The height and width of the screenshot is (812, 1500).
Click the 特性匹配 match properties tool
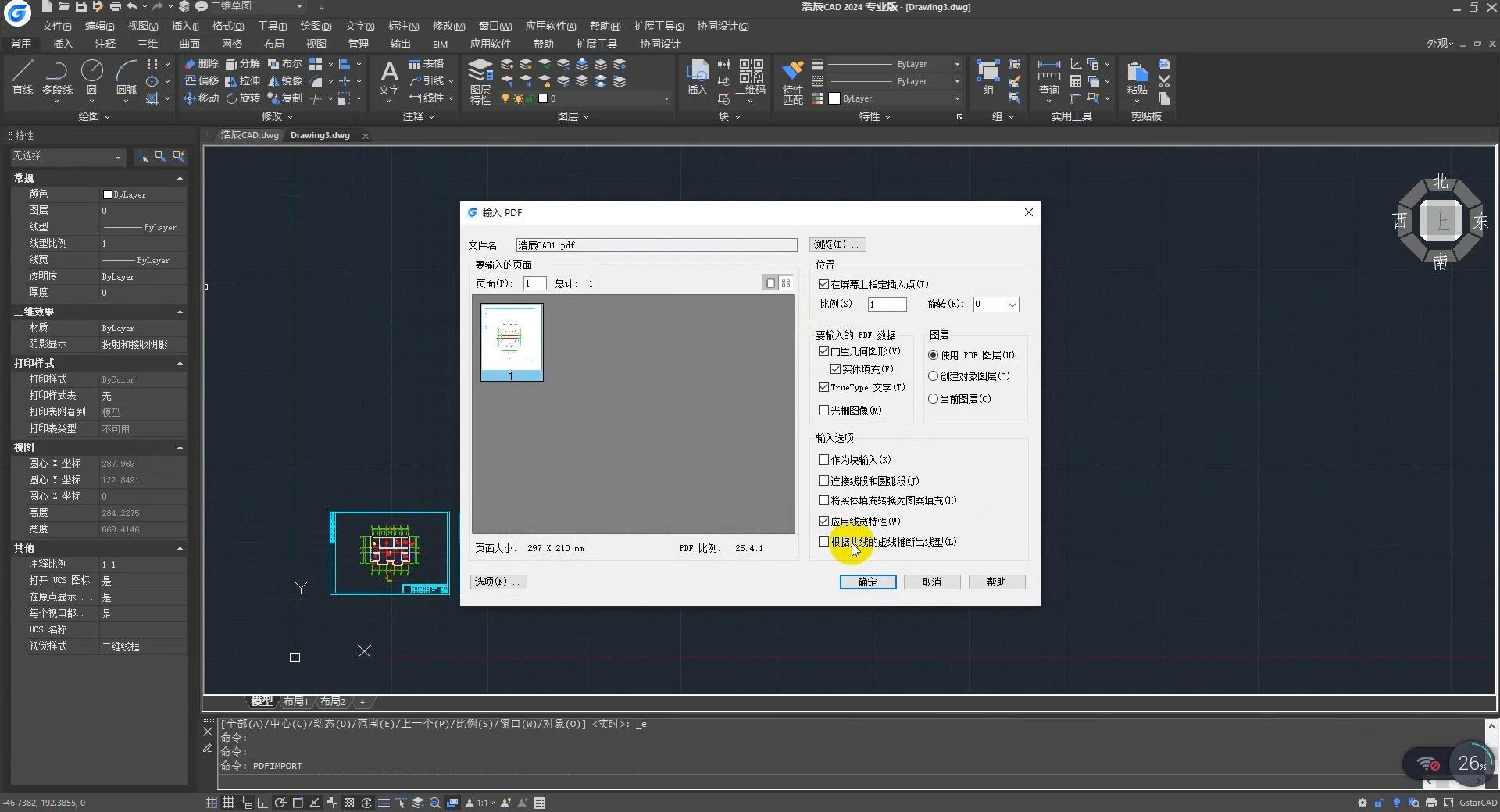click(x=793, y=81)
